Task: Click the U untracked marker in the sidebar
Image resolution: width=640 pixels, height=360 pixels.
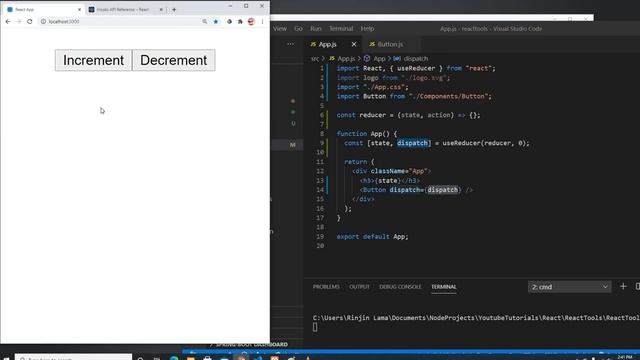Action: coord(293,123)
